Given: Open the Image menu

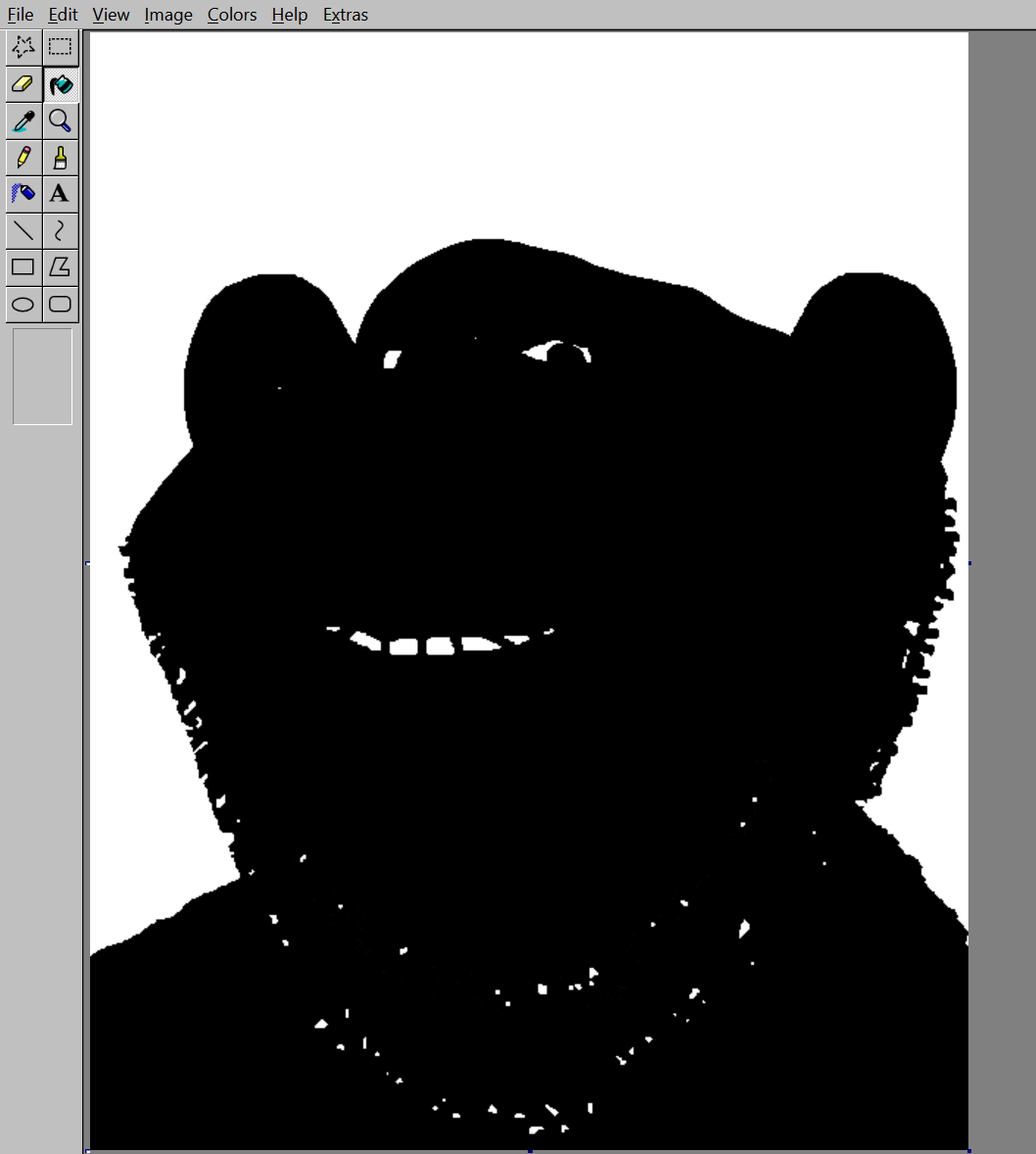Looking at the screenshot, I should (167, 15).
